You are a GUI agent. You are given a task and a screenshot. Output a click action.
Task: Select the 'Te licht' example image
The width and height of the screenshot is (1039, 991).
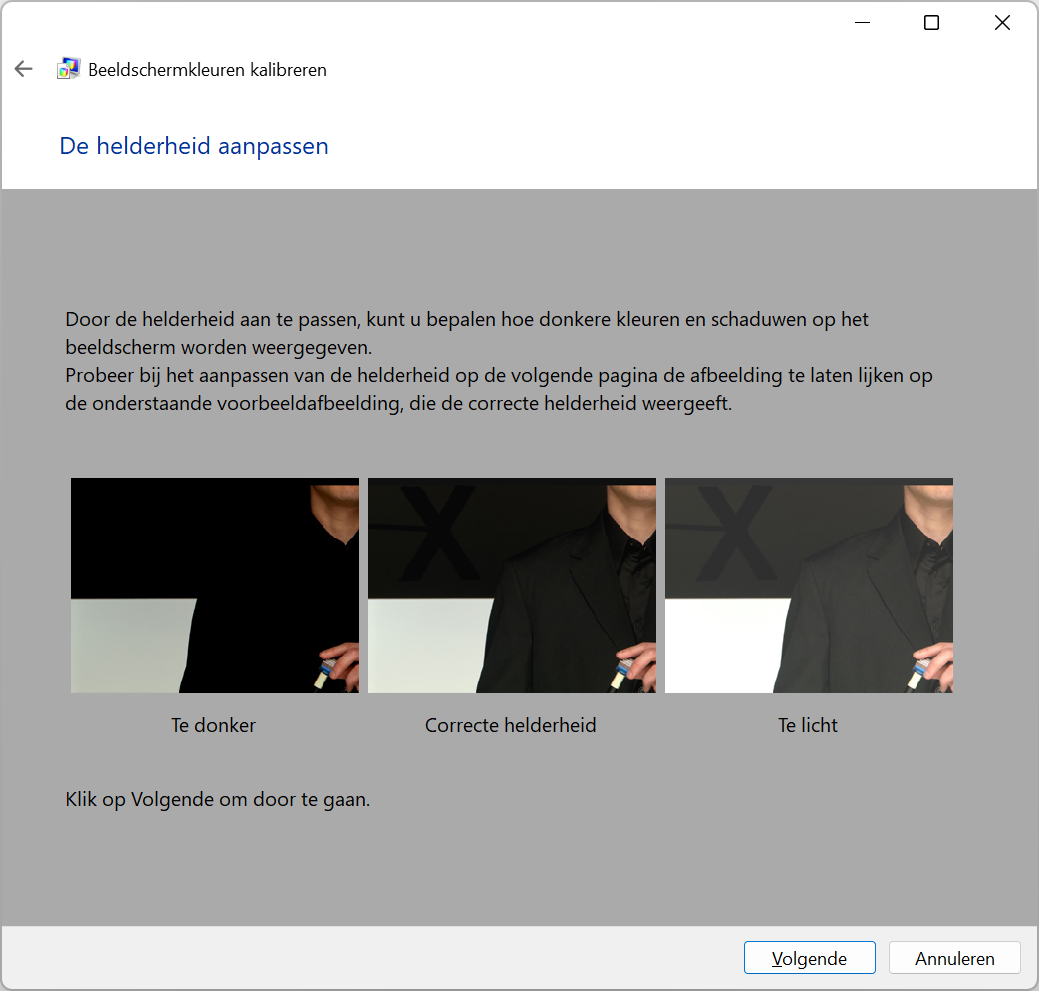[808, 585]
